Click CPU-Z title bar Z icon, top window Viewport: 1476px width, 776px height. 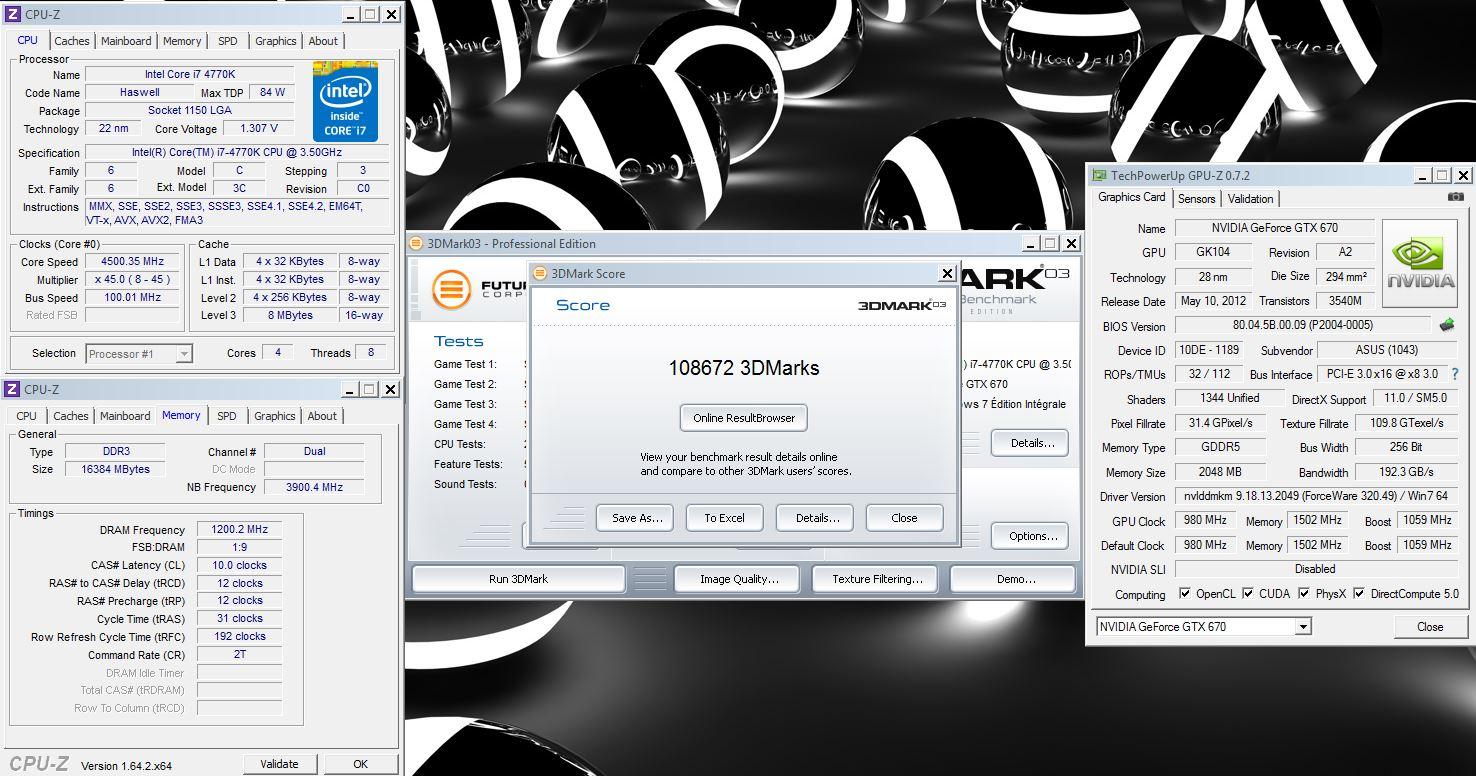click(13, 14)
